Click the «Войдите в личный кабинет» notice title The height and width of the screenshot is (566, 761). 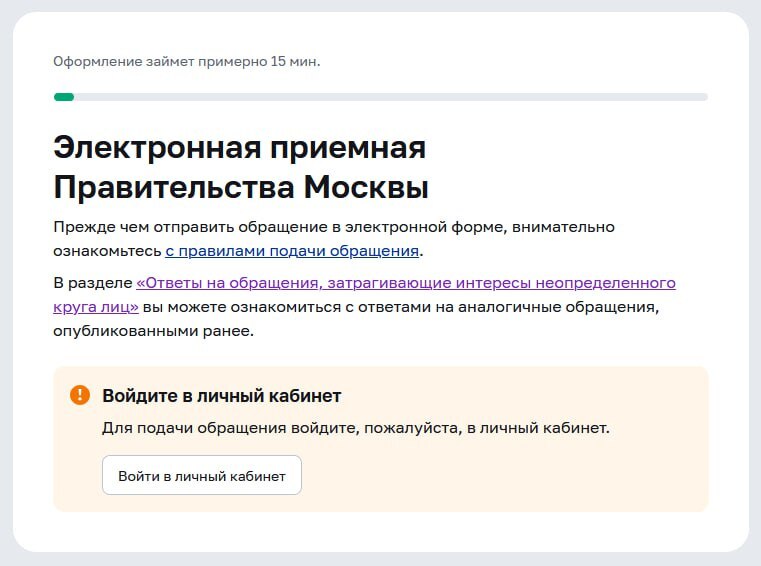click(221, 396)
